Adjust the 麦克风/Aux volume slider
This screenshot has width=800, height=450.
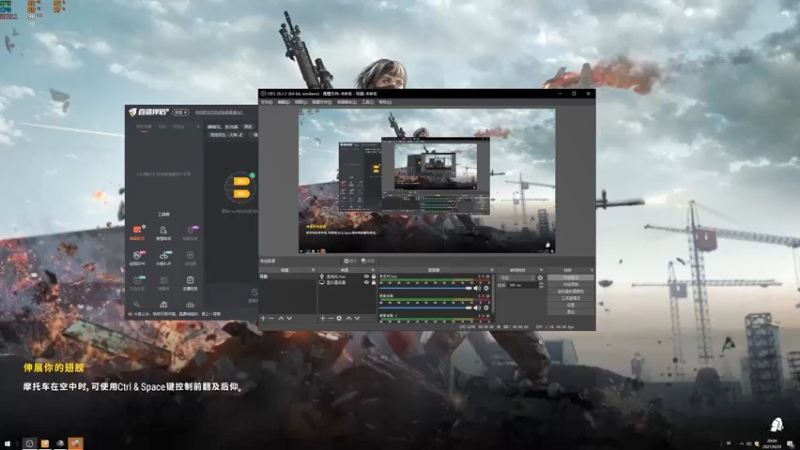pyautogui.click(x=426, y=288)
